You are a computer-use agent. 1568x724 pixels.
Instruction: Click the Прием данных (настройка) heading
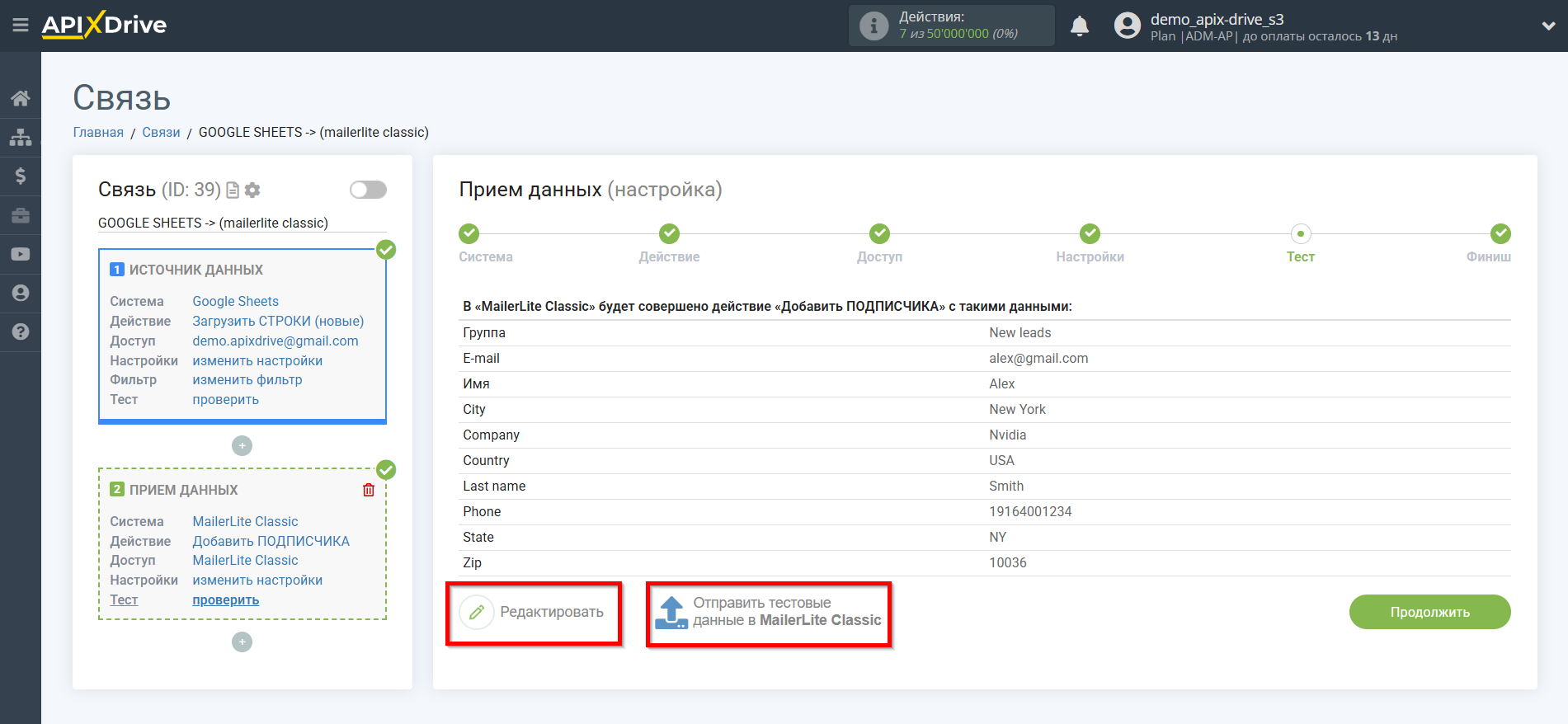pos(591,190)
